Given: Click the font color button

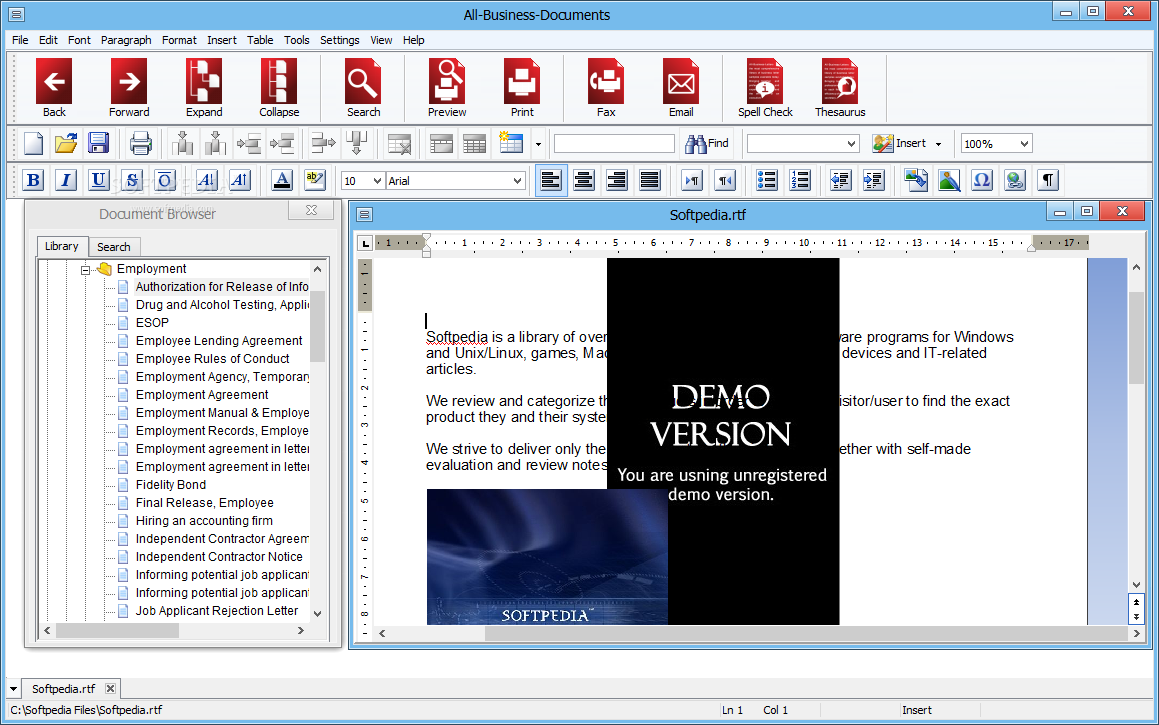Looking at the screenshot, I should coord(281,180).
